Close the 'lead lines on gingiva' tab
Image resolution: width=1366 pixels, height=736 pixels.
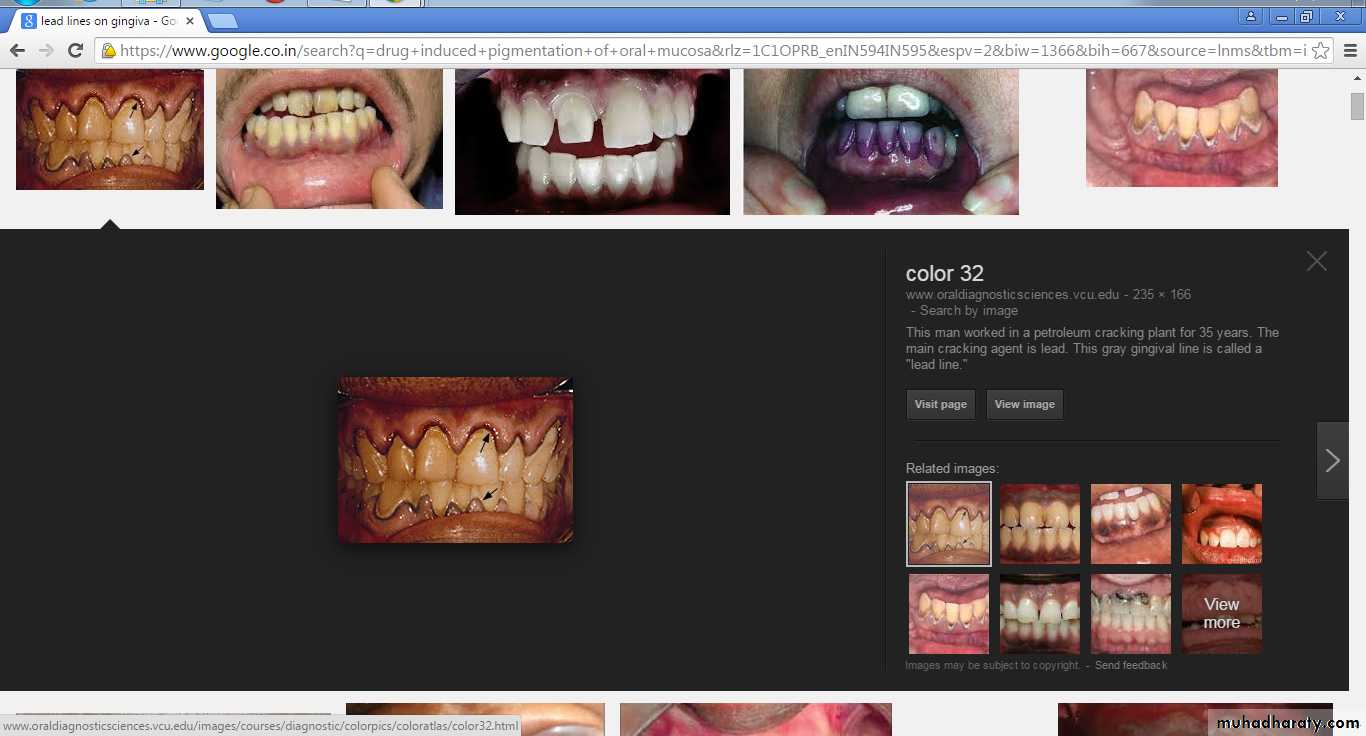(x=190, y=21)
